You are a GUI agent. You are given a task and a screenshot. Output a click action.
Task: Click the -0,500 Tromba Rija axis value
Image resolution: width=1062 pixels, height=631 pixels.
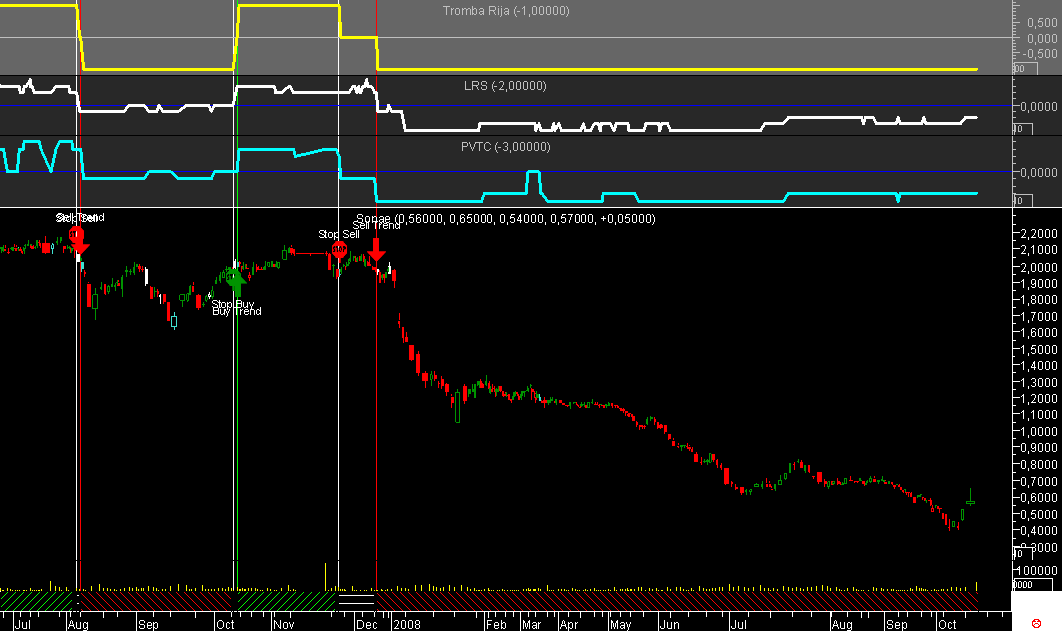[x=1040, y=53]
